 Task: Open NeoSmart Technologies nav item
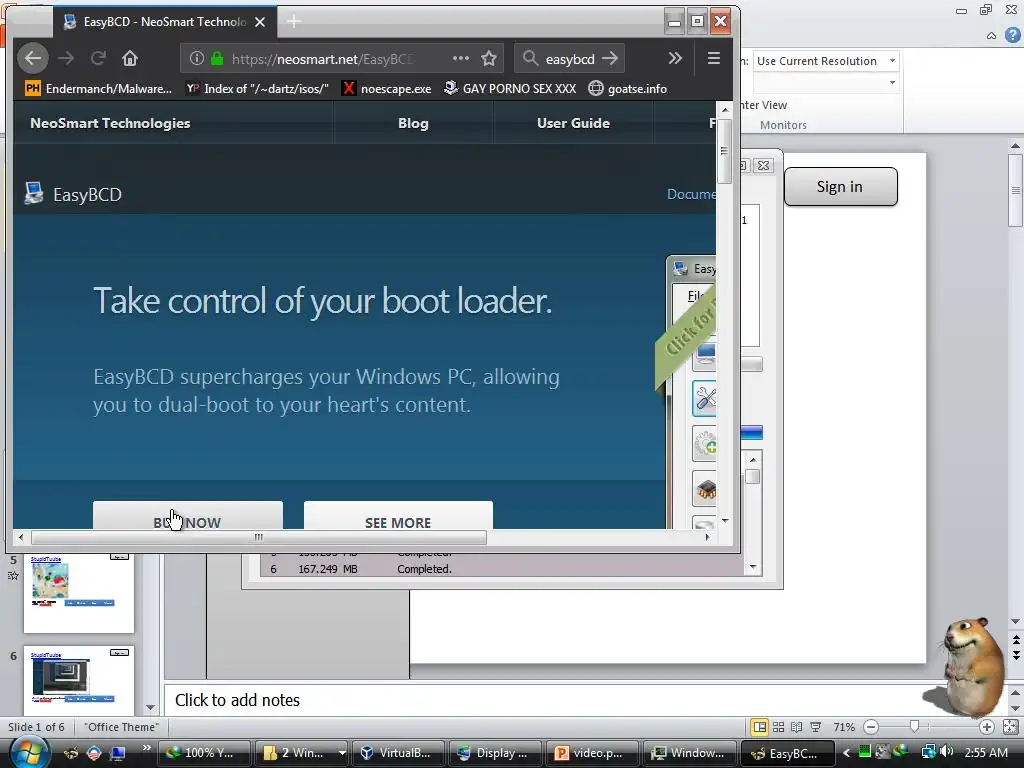point(110,123)
